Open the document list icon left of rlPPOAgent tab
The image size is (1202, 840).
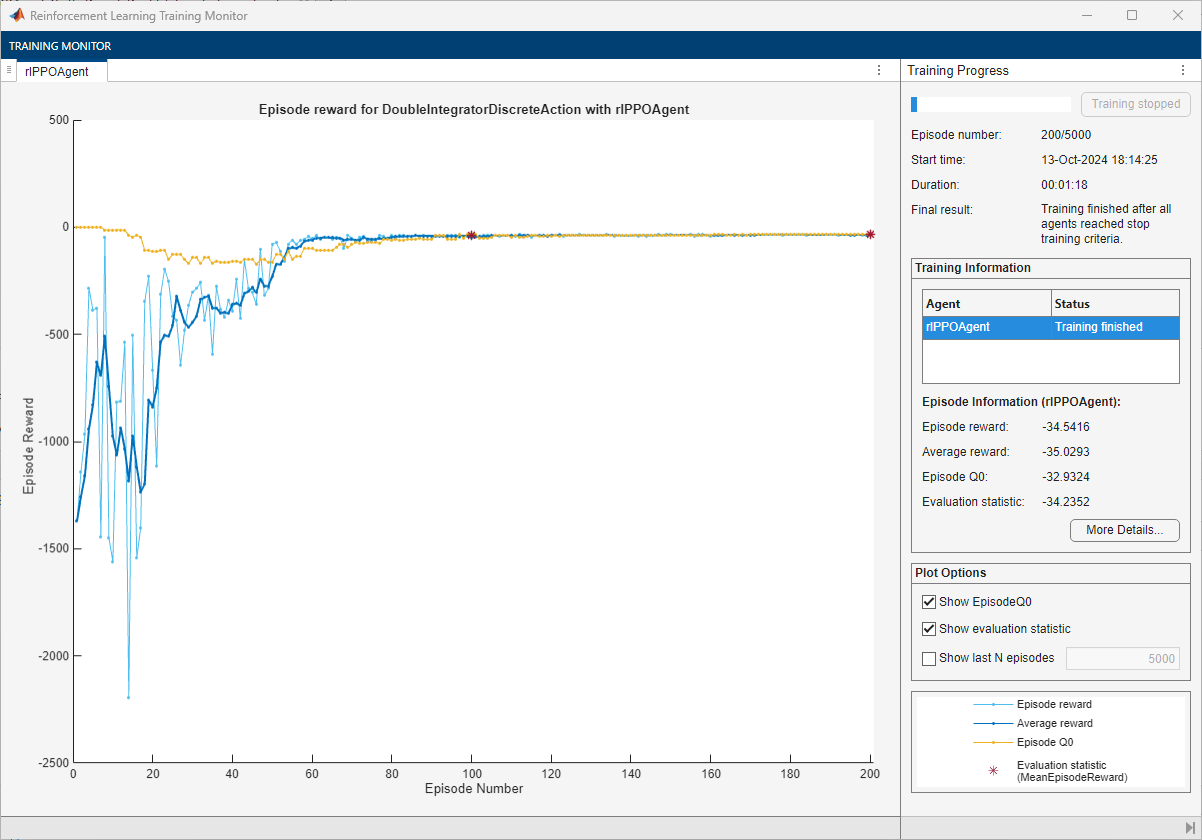pos(8,71)
